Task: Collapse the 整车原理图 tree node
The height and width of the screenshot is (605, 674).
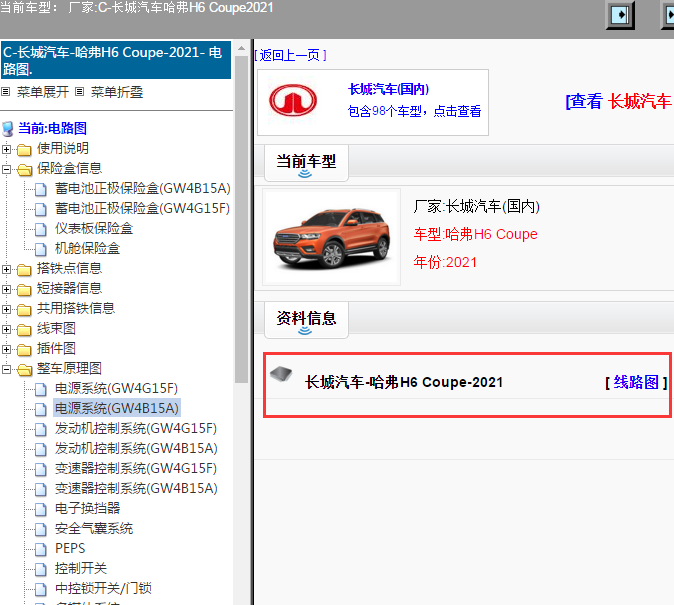Action: pos(6,369)
